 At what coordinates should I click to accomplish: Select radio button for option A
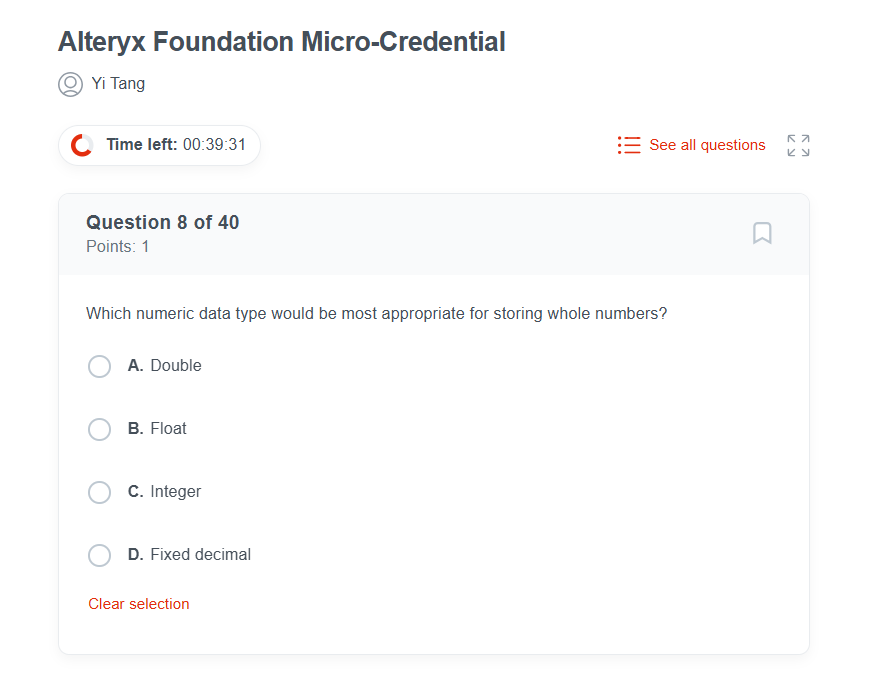pos(100,366)
